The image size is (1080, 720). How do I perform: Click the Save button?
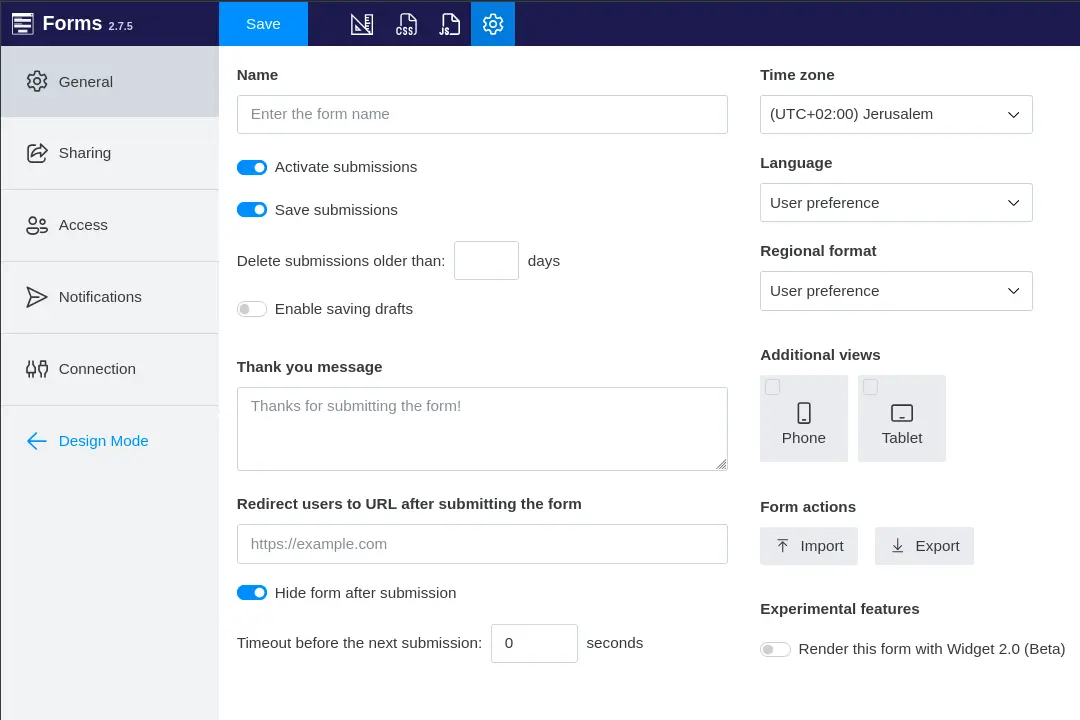[263, 24]
